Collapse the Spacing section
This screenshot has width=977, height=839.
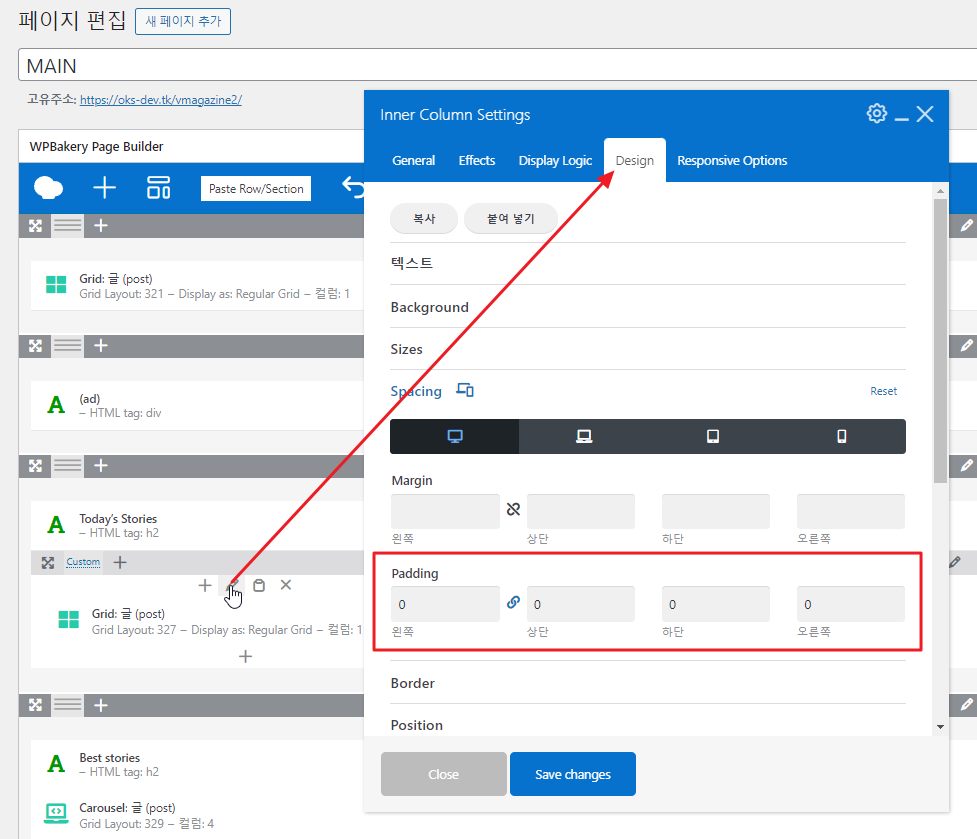[x=416, y=391]
